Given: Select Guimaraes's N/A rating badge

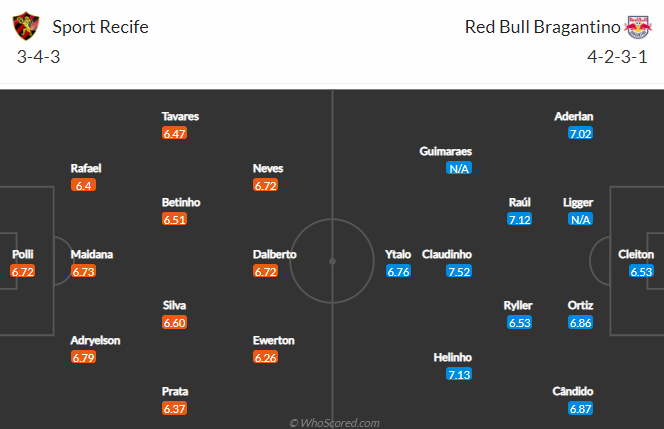Looking at the screenshot, I should pos(459,169).
